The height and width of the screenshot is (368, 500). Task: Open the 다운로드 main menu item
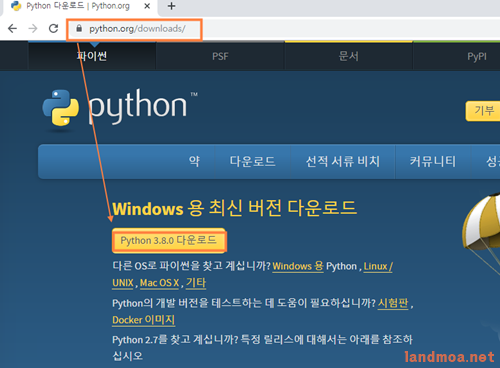(x=253, y=162)
